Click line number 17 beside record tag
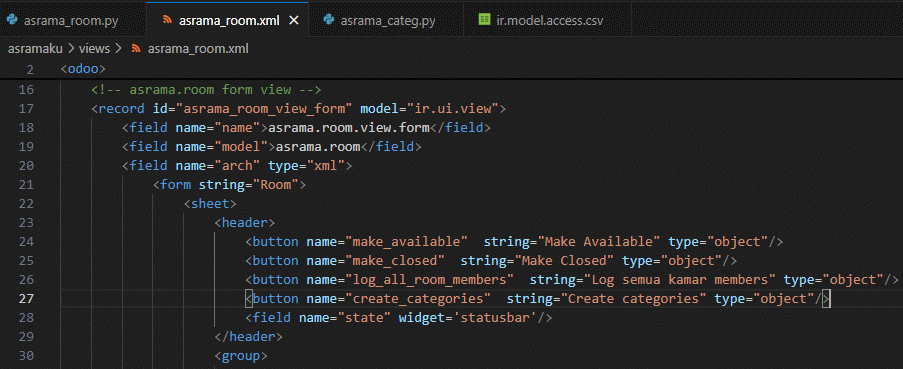The height and width of the screenshot is (369, 903). tap(27, 108)
